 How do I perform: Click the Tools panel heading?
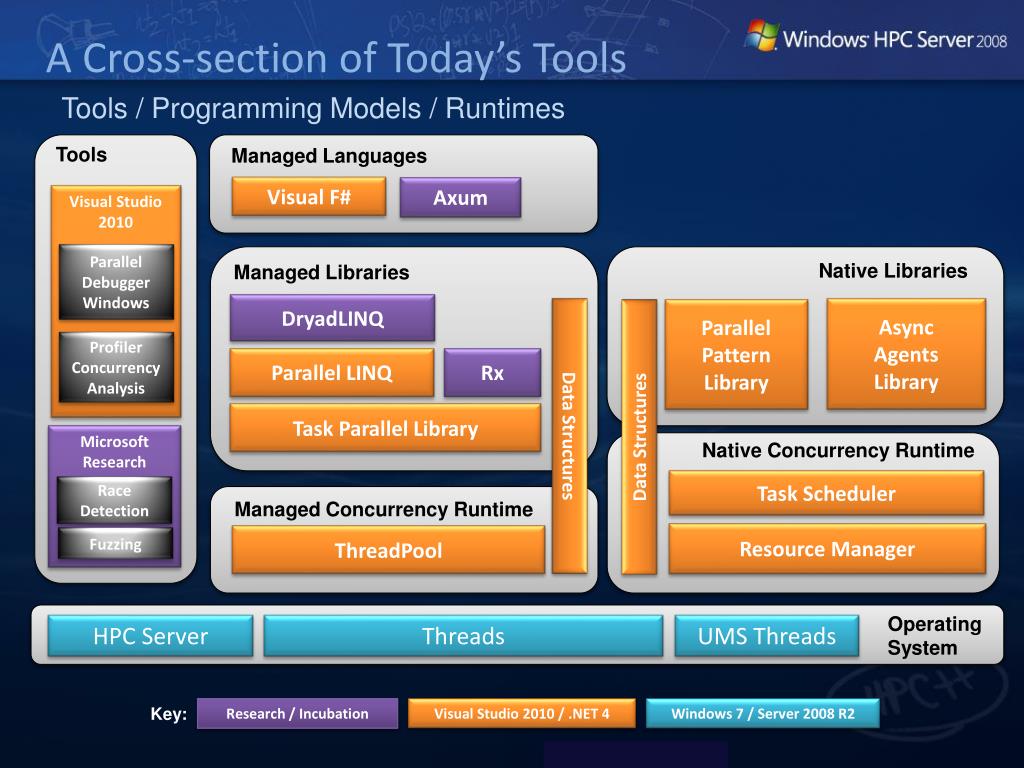82,155
